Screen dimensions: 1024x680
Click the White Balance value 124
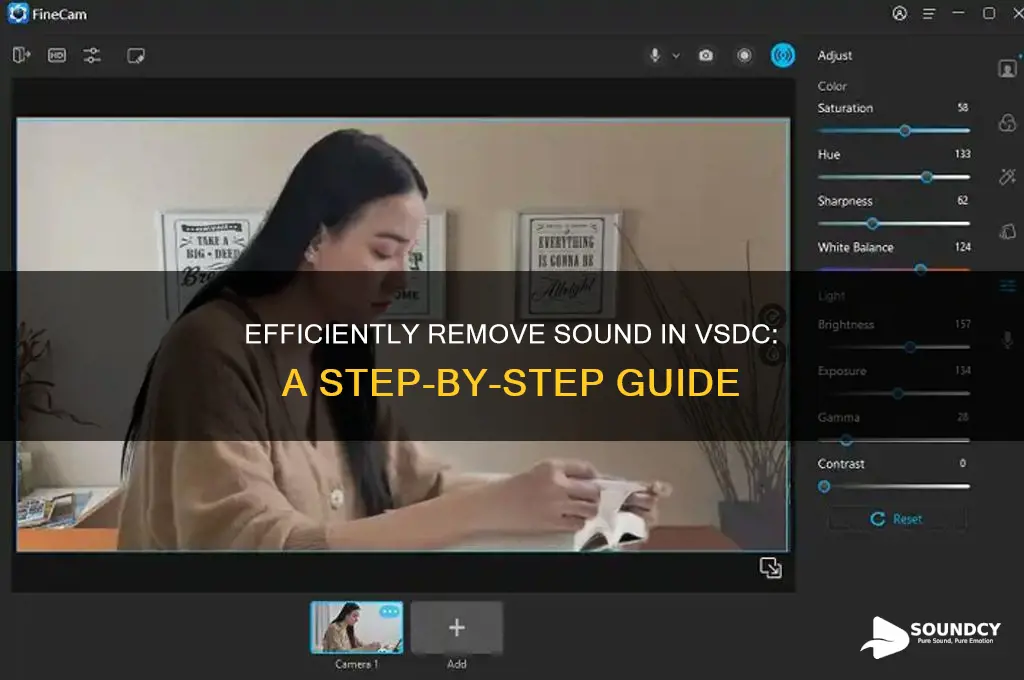963,246
